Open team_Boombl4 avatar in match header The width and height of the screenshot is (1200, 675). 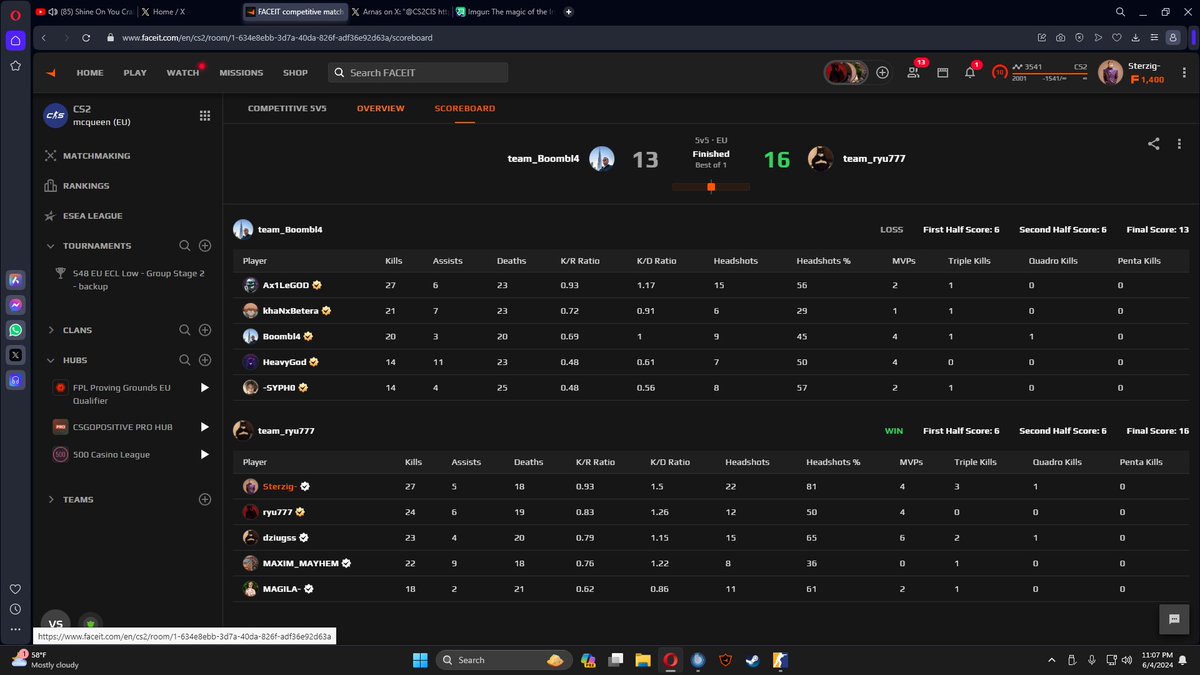pos(601,159)
